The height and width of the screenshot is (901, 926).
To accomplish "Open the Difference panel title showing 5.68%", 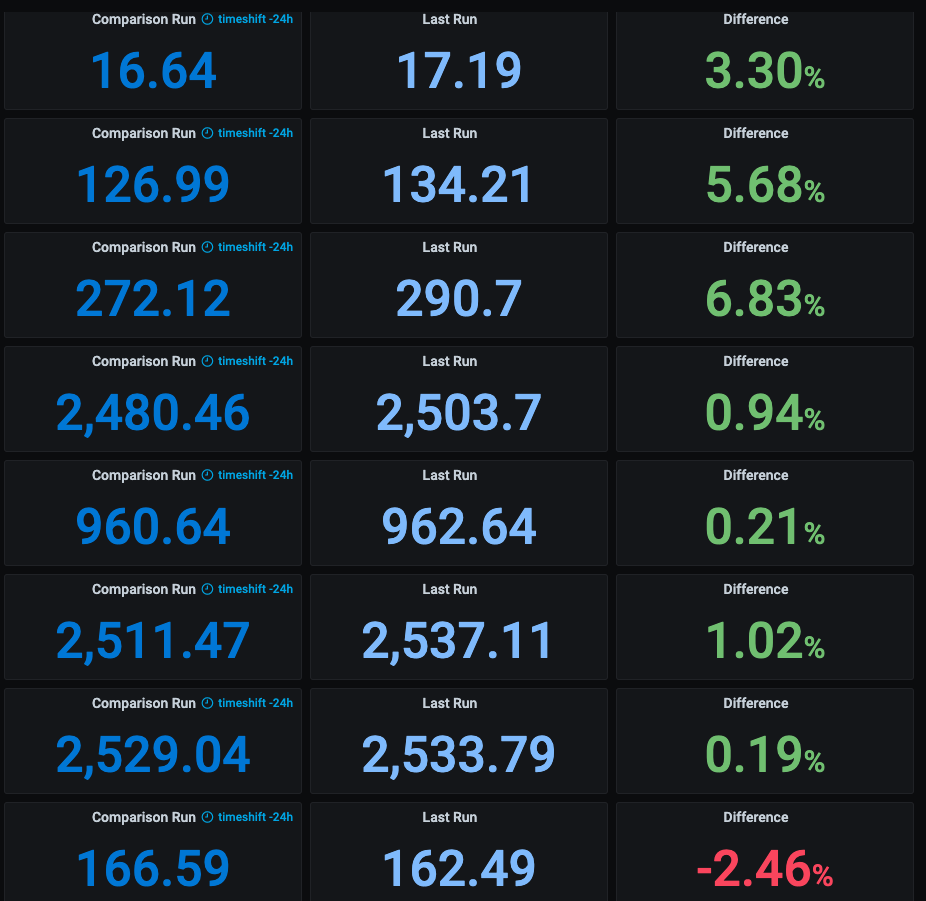I will tap(755, 133).
